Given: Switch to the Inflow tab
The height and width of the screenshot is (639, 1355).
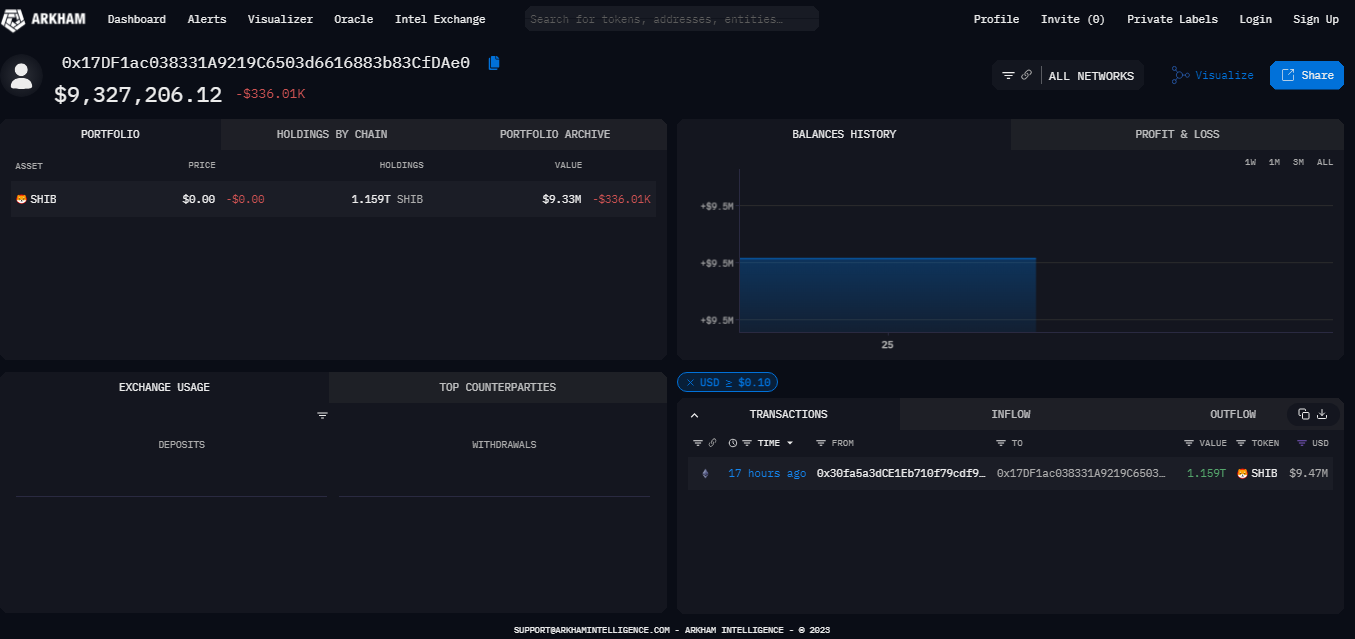Looking at the screenshot, I should [1011, 414].
